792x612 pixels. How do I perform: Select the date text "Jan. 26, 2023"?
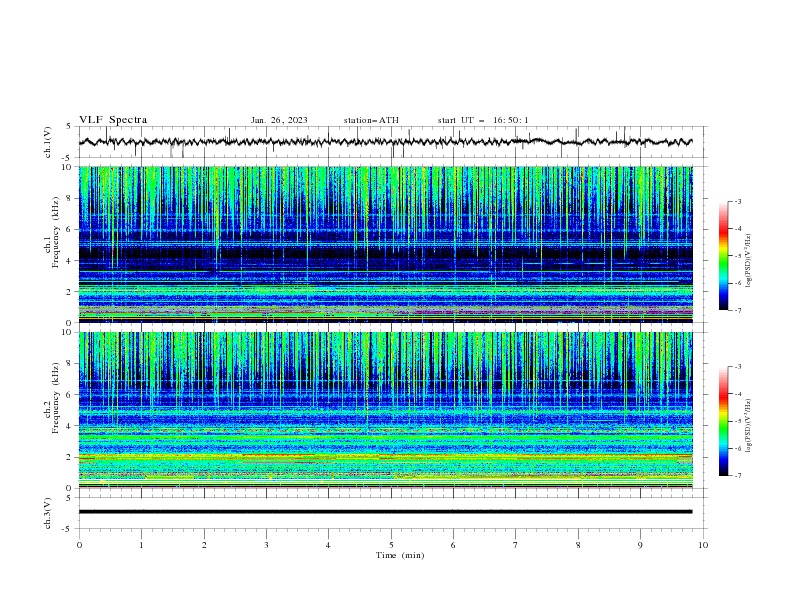tap(279, 120)
